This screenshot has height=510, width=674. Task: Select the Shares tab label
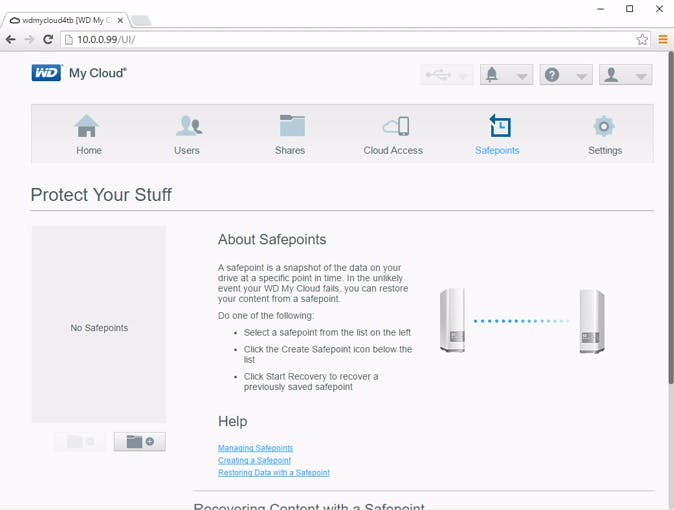290,151
